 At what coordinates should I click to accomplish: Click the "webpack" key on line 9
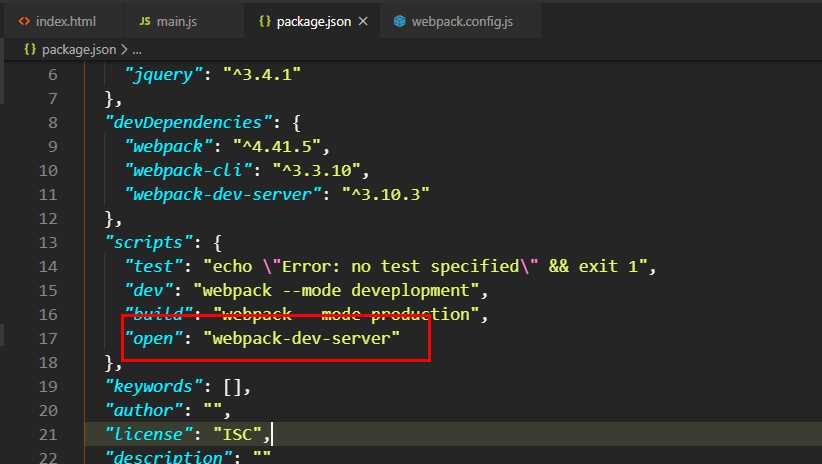pyautogui.click(x=169, y=147)
